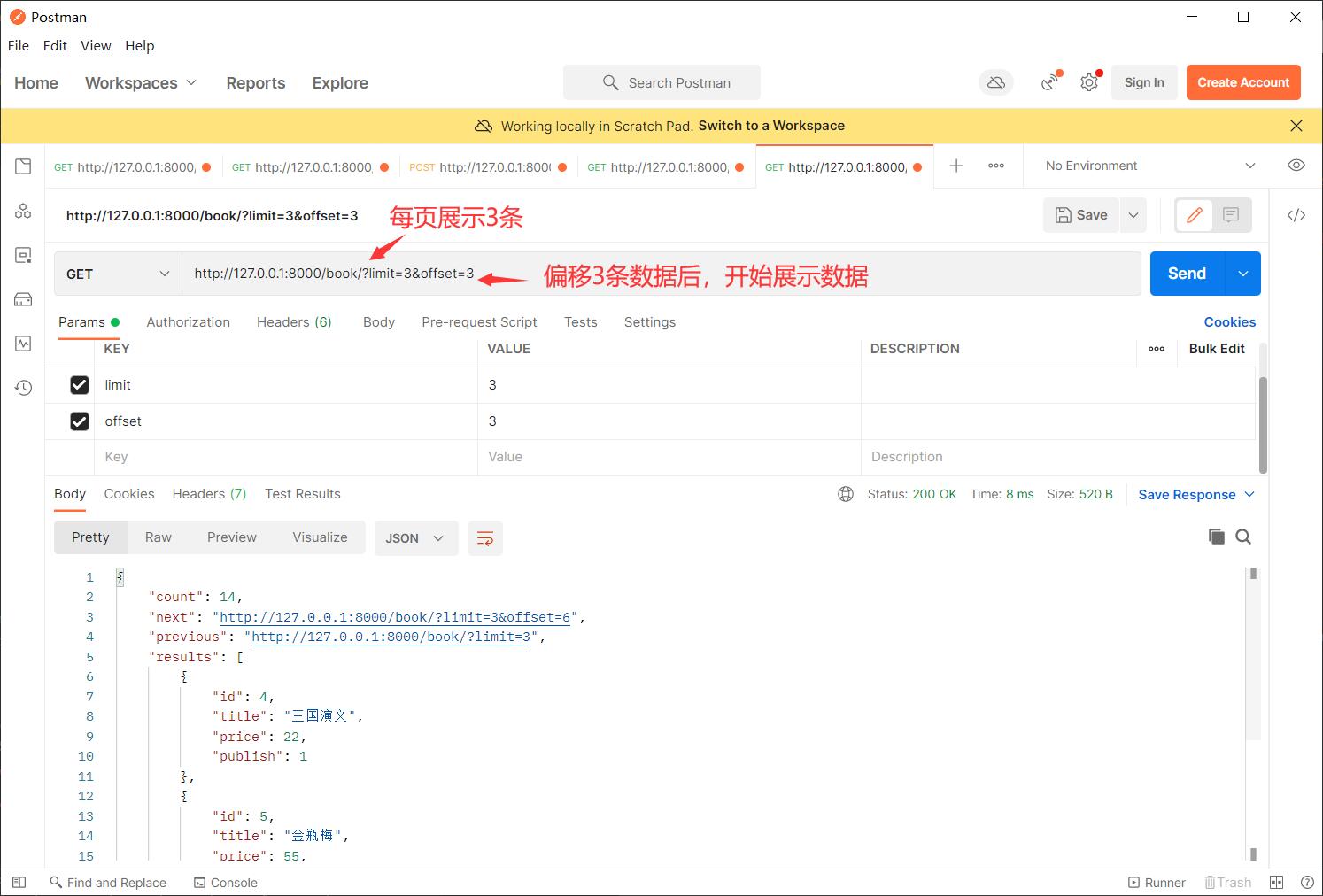Open the Help menu
Viewport: 1323px width, 896px height.
(139, 45)
